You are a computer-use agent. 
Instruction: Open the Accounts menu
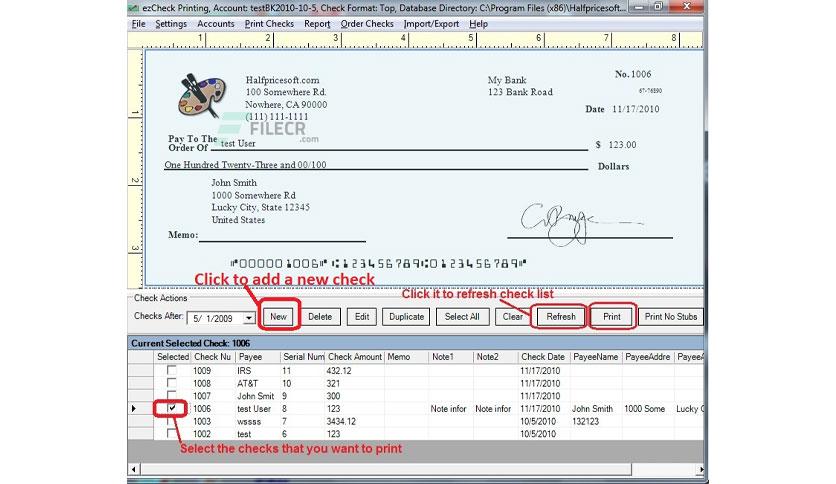click(215, 24)
